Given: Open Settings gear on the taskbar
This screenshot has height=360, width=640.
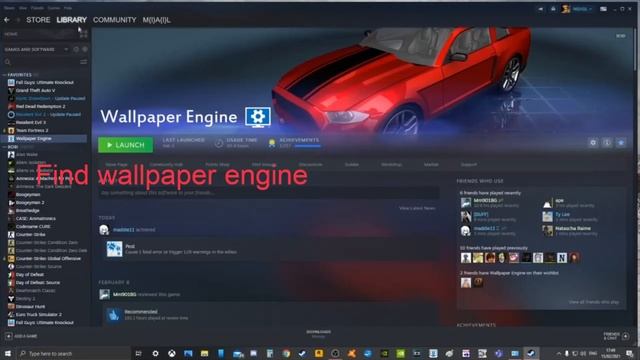Looking at the screenshot, I should coord(155,353).
